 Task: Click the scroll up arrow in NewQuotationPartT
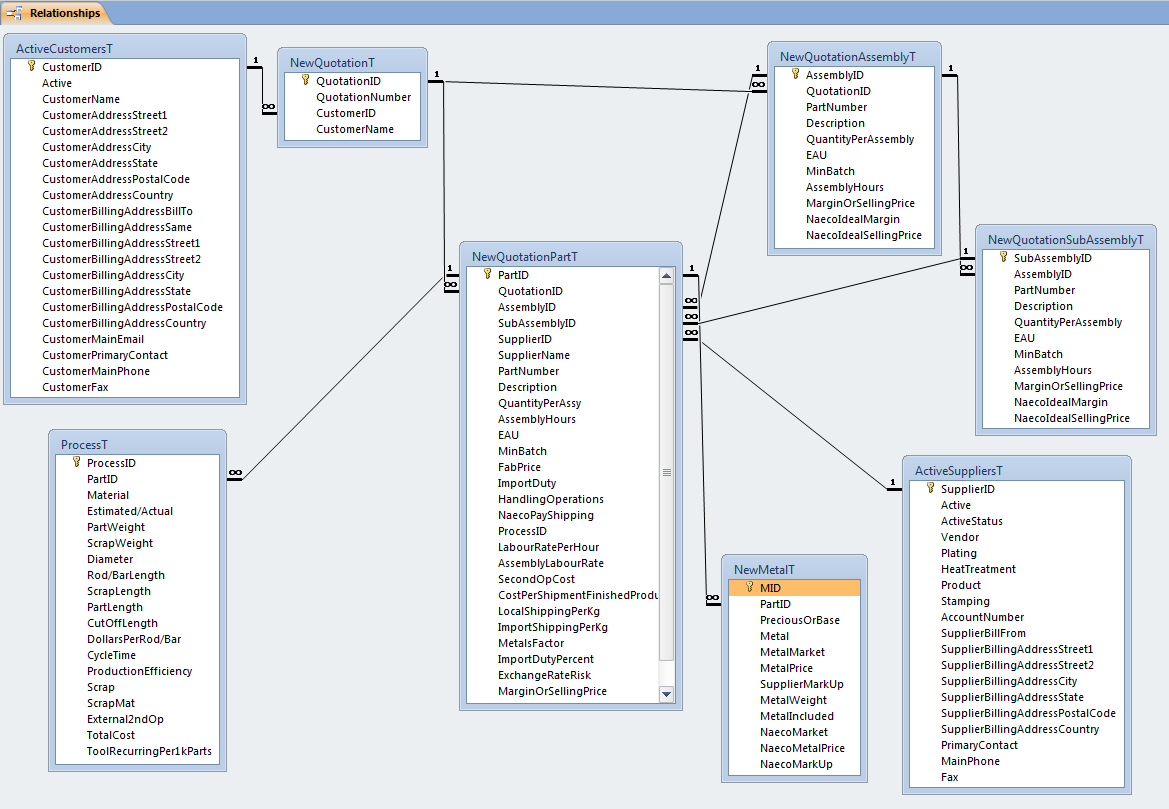point(667,276)
